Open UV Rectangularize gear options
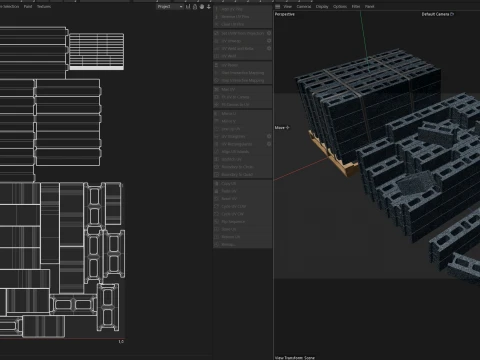The image size is (480, 360). click(x=269, y=144)
